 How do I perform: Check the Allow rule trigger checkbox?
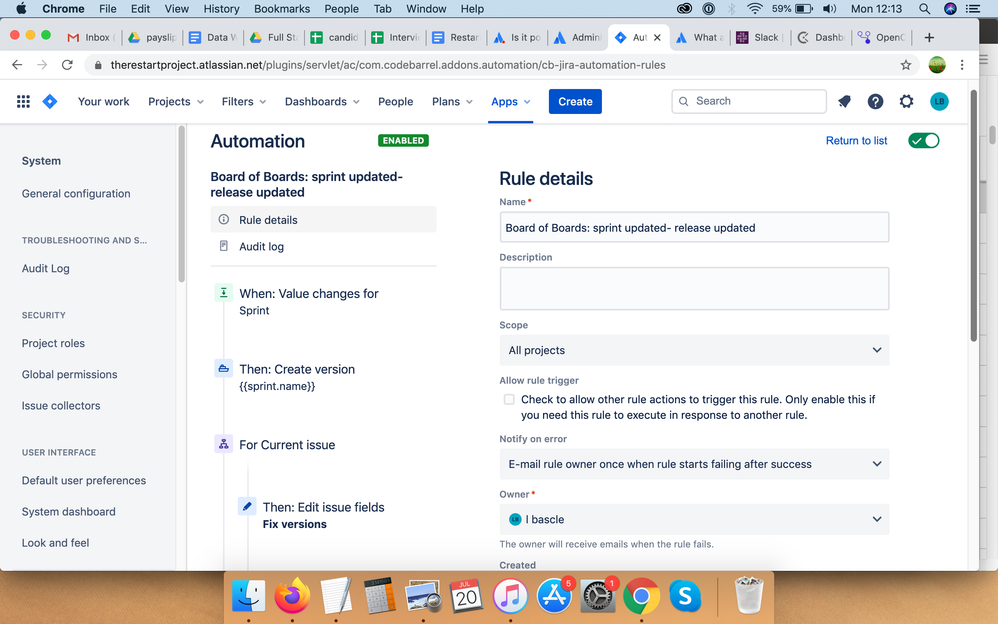pos(509,399)
